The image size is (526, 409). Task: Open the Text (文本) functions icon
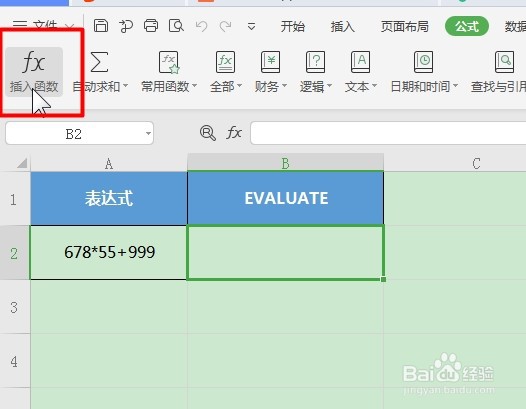click(x=360, y=62)
